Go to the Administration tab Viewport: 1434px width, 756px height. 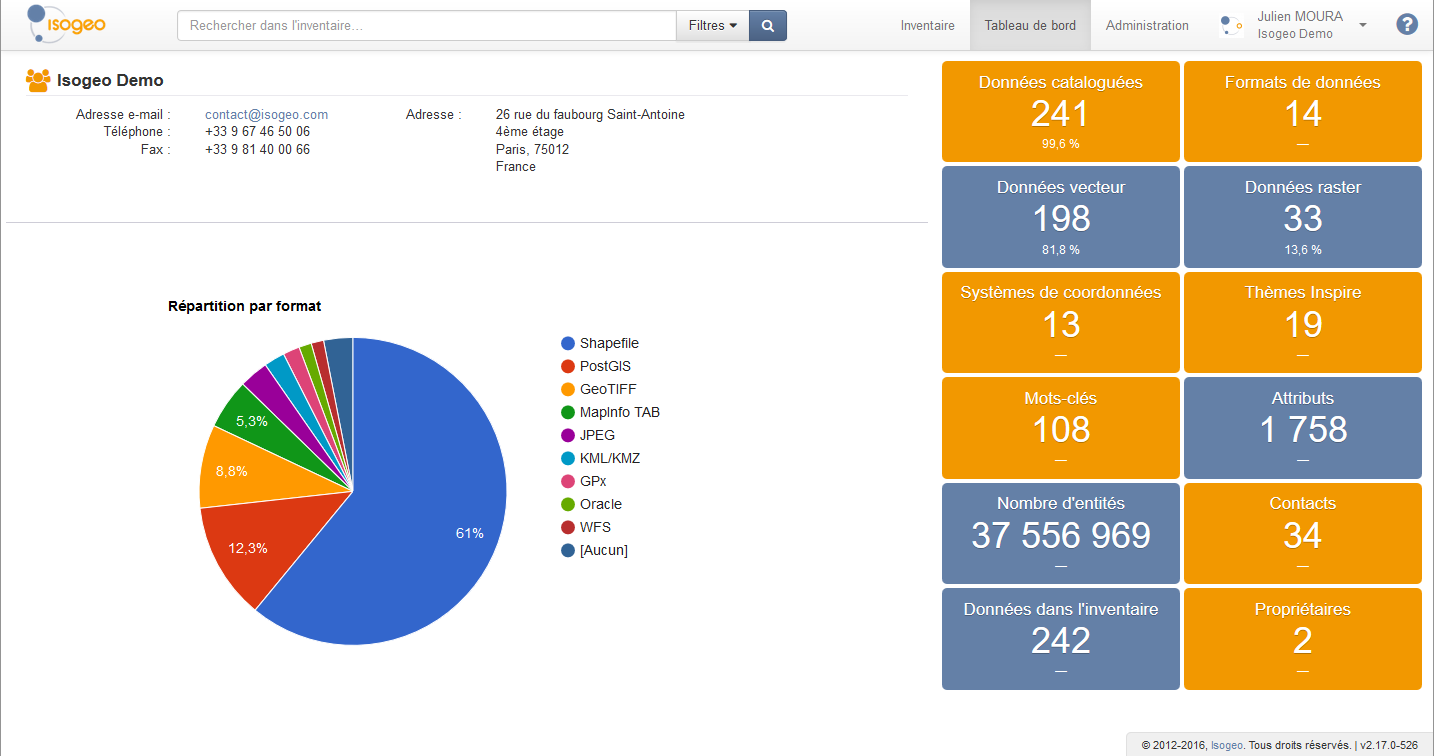click(1147, 26)
